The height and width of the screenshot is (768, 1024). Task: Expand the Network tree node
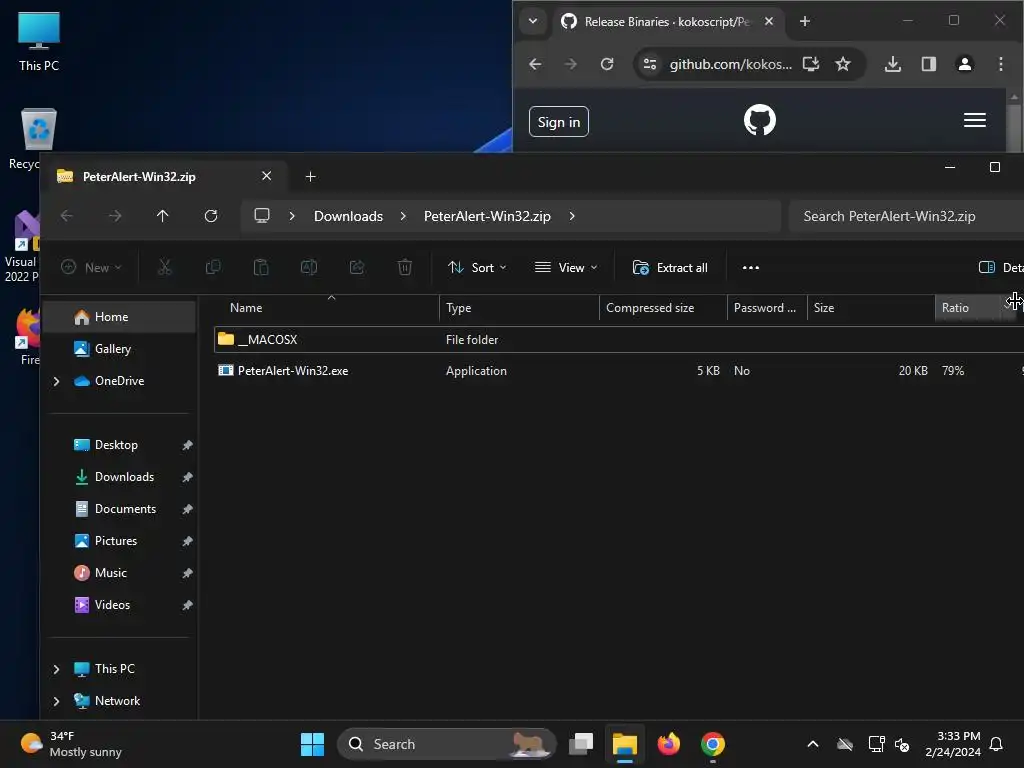pyautogui.click(x=56, y=701)
